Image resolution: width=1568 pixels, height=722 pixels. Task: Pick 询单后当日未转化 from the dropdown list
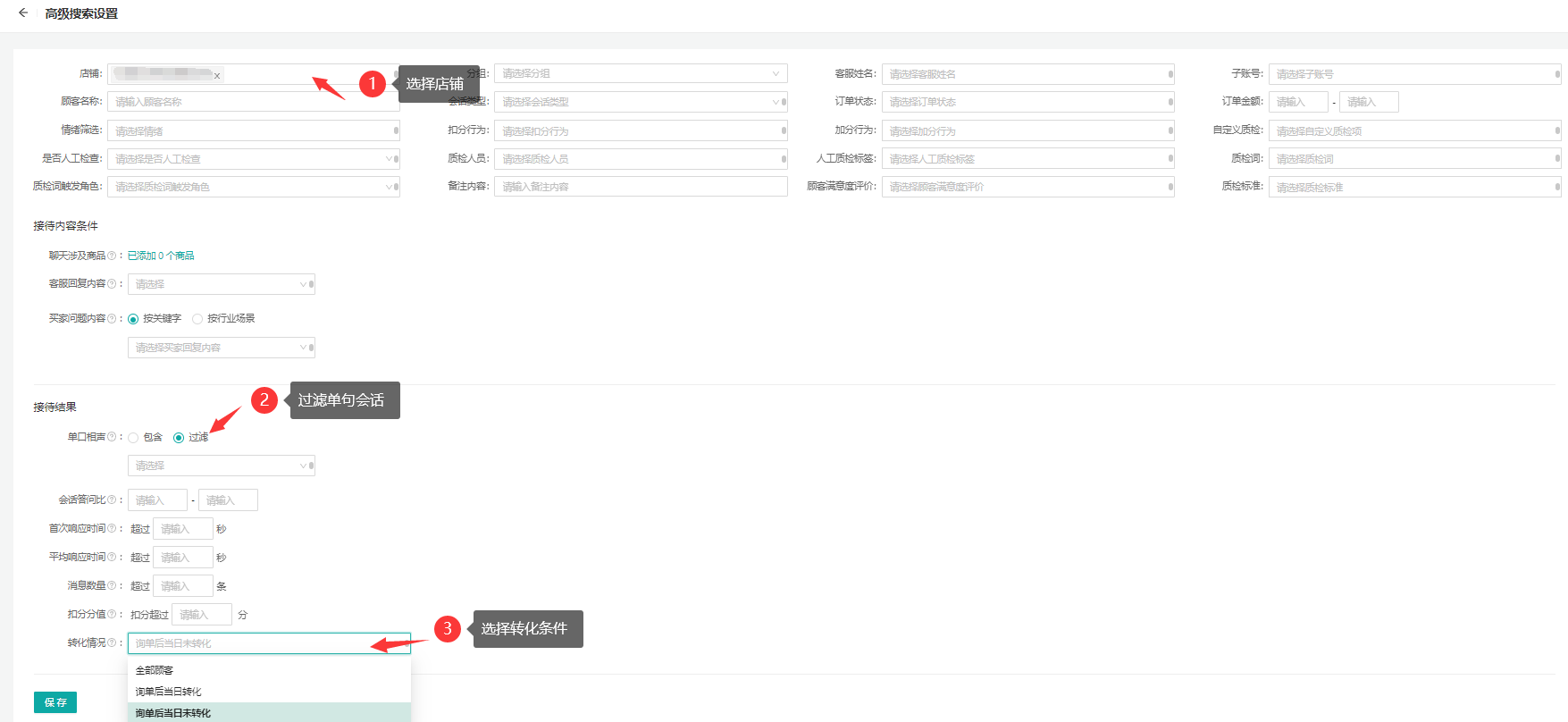point(269,713)
